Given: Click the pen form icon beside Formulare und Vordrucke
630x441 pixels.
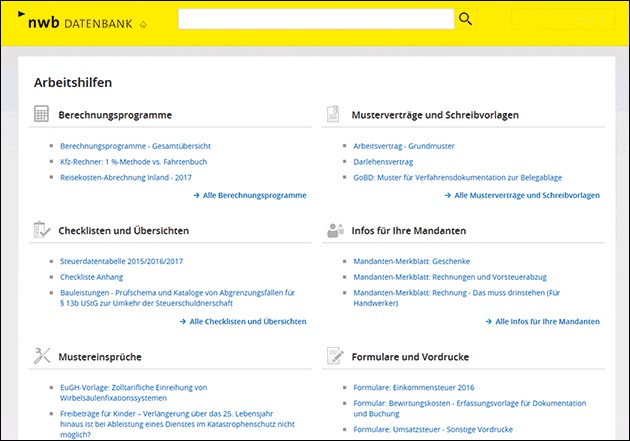Looking at the screenshot, I should [x=334, y=355].
